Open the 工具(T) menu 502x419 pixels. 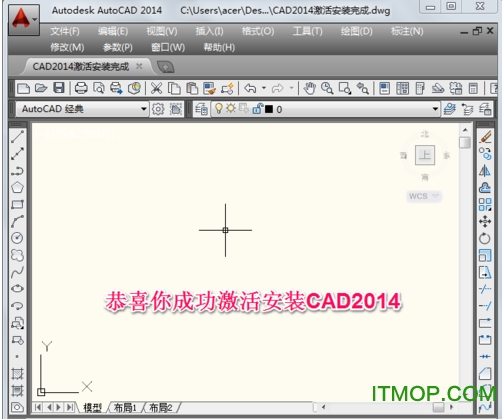tap(308, 31)
